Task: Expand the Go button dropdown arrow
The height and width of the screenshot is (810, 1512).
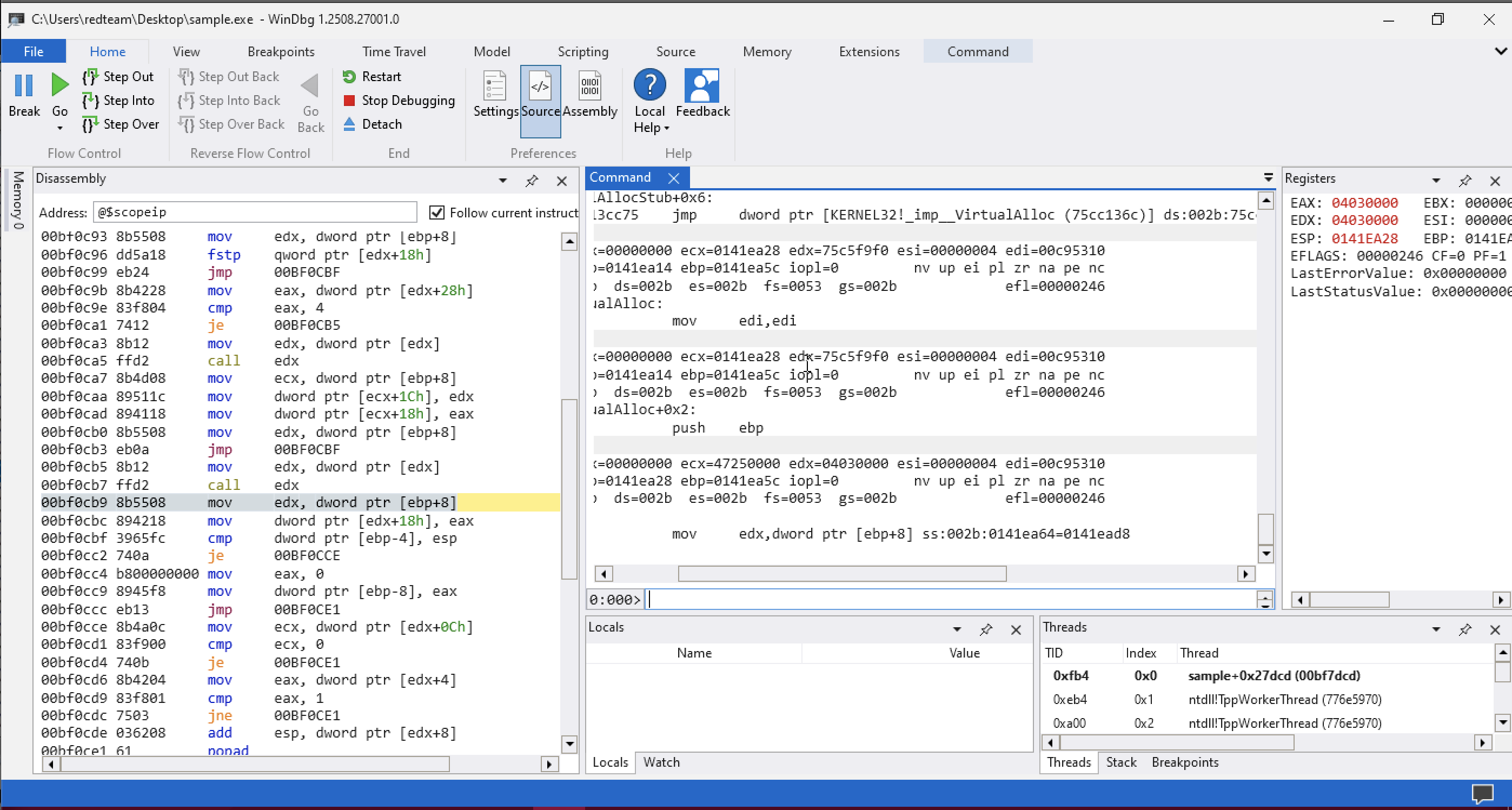Action: (x=59, y=128)
